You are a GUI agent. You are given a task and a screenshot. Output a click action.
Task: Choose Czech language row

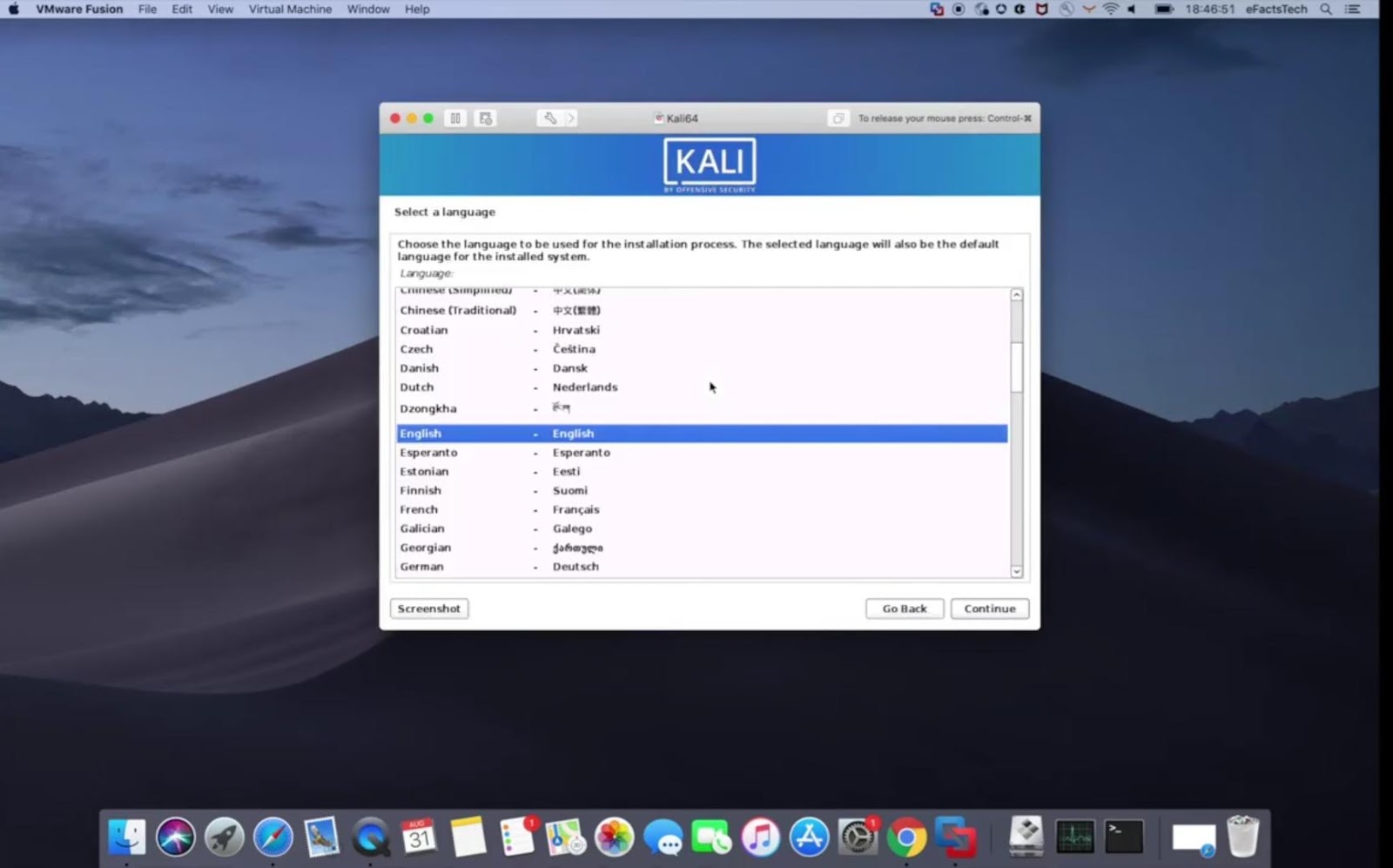pyautogui.click(x=702, y=349)
